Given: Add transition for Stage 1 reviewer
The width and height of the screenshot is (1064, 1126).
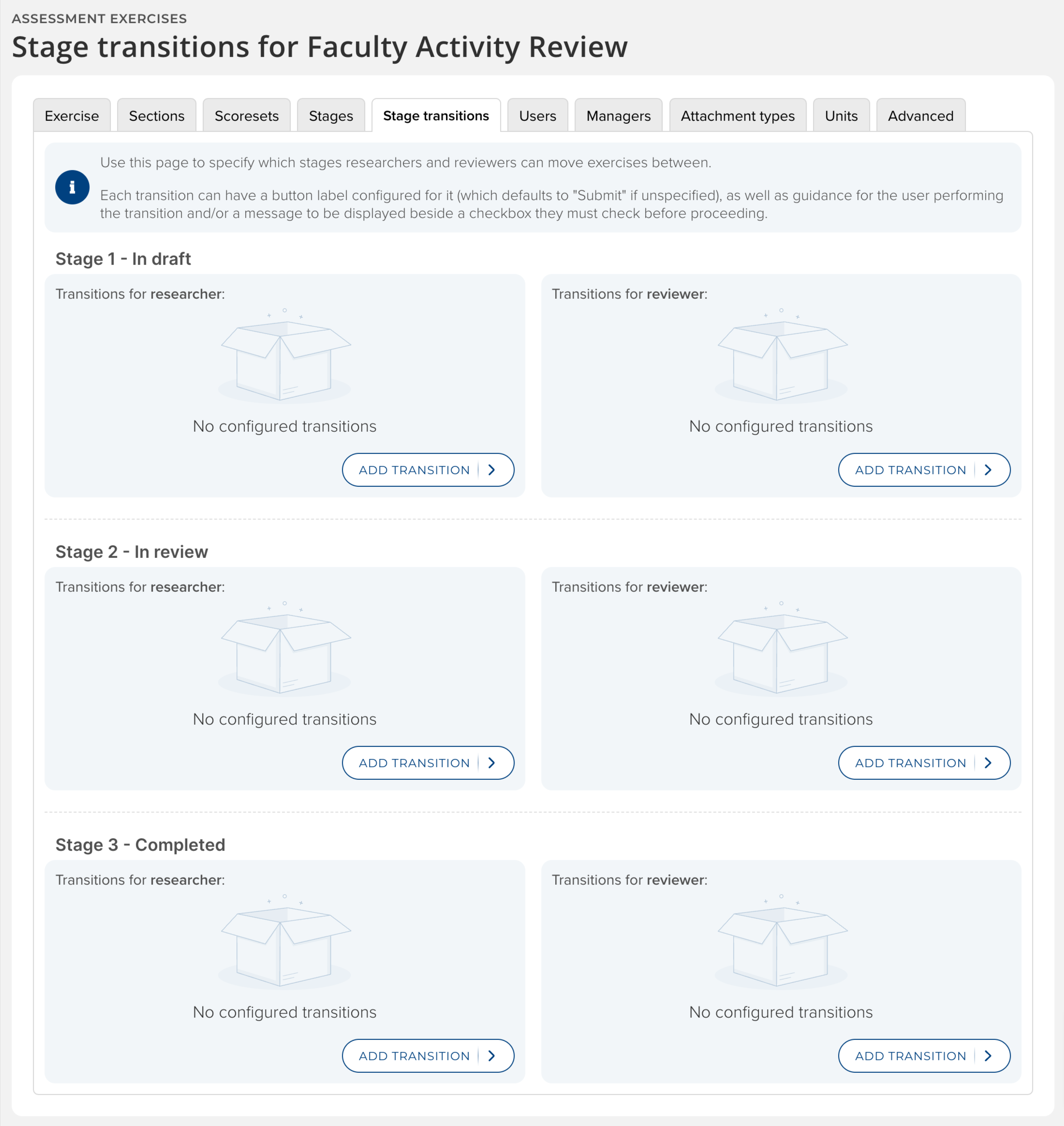Looking at the screenshot, I should [923, 470].
